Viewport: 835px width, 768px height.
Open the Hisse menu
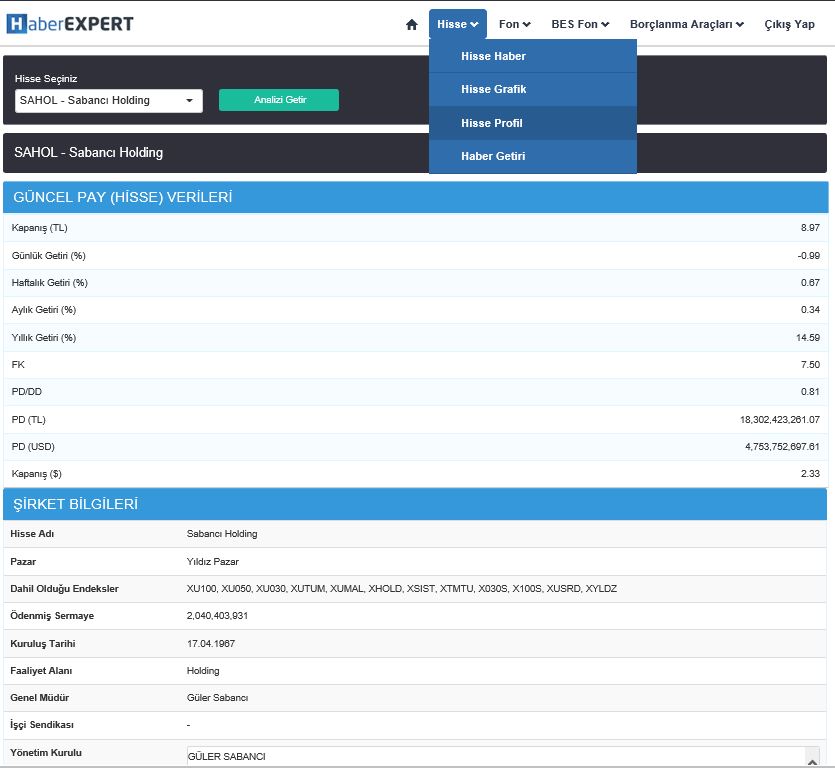tap(457, 24)
